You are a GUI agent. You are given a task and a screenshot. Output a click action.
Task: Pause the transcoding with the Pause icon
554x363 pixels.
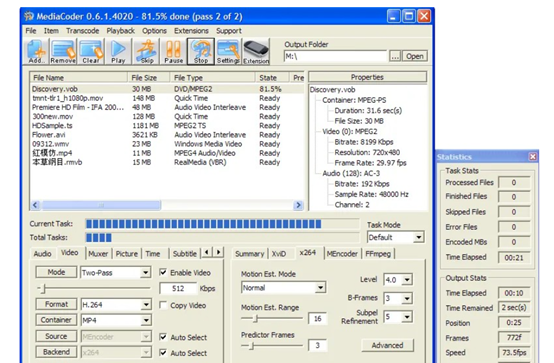173,52
